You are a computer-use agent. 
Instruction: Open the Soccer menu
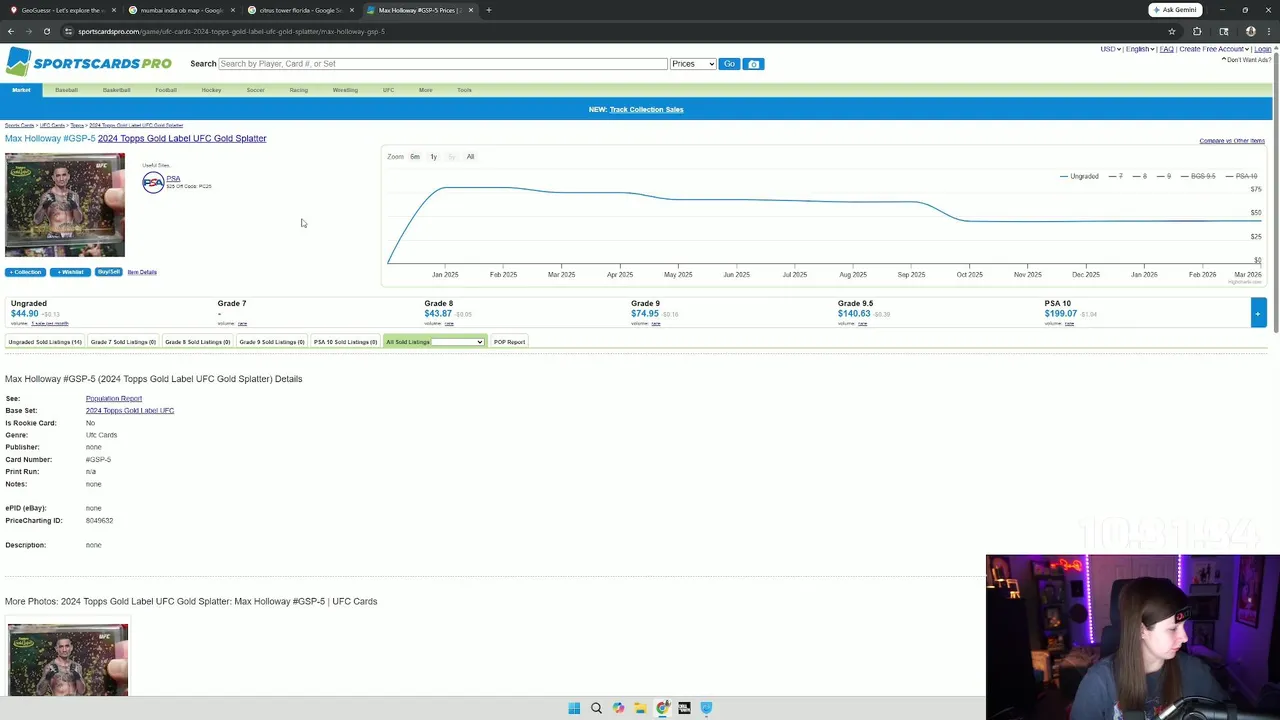click(255, 90)
